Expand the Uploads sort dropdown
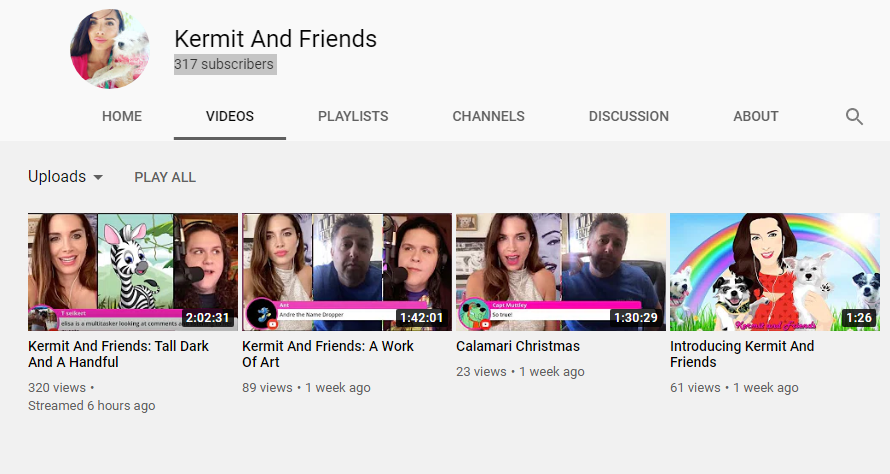This screenshot has height=474, width=890. point(66,177)
